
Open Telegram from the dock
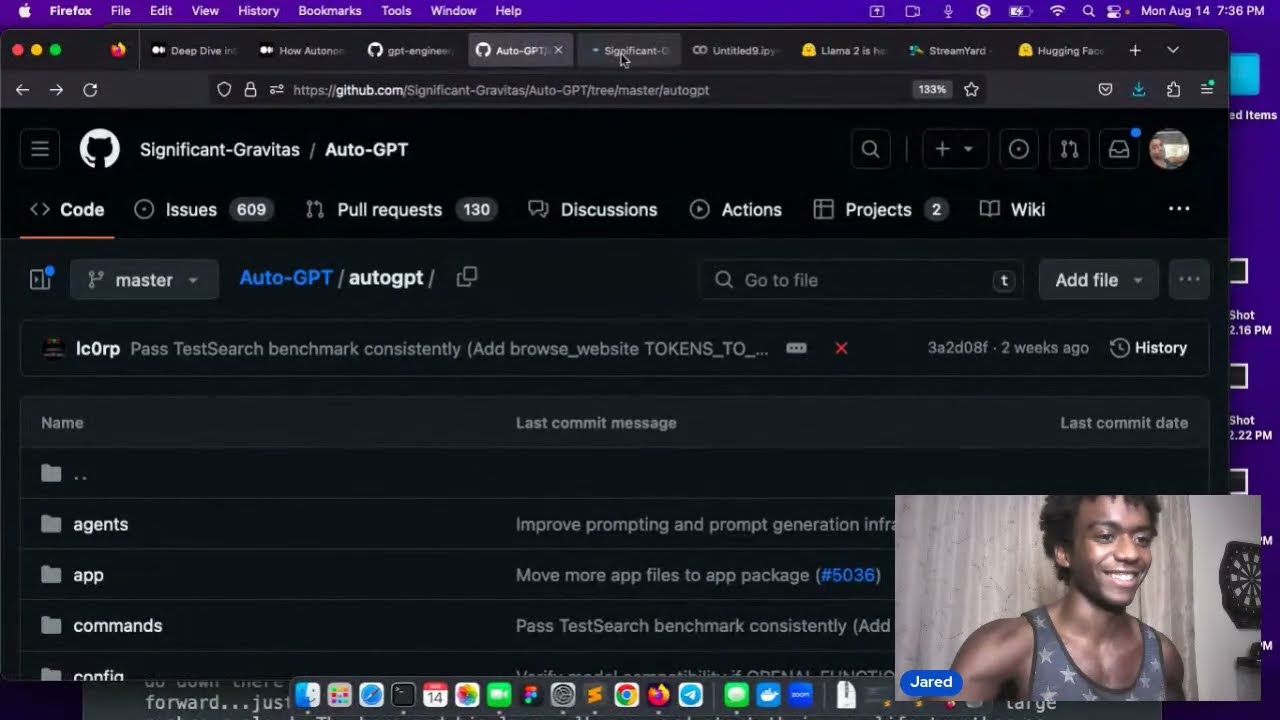(690, 694)
